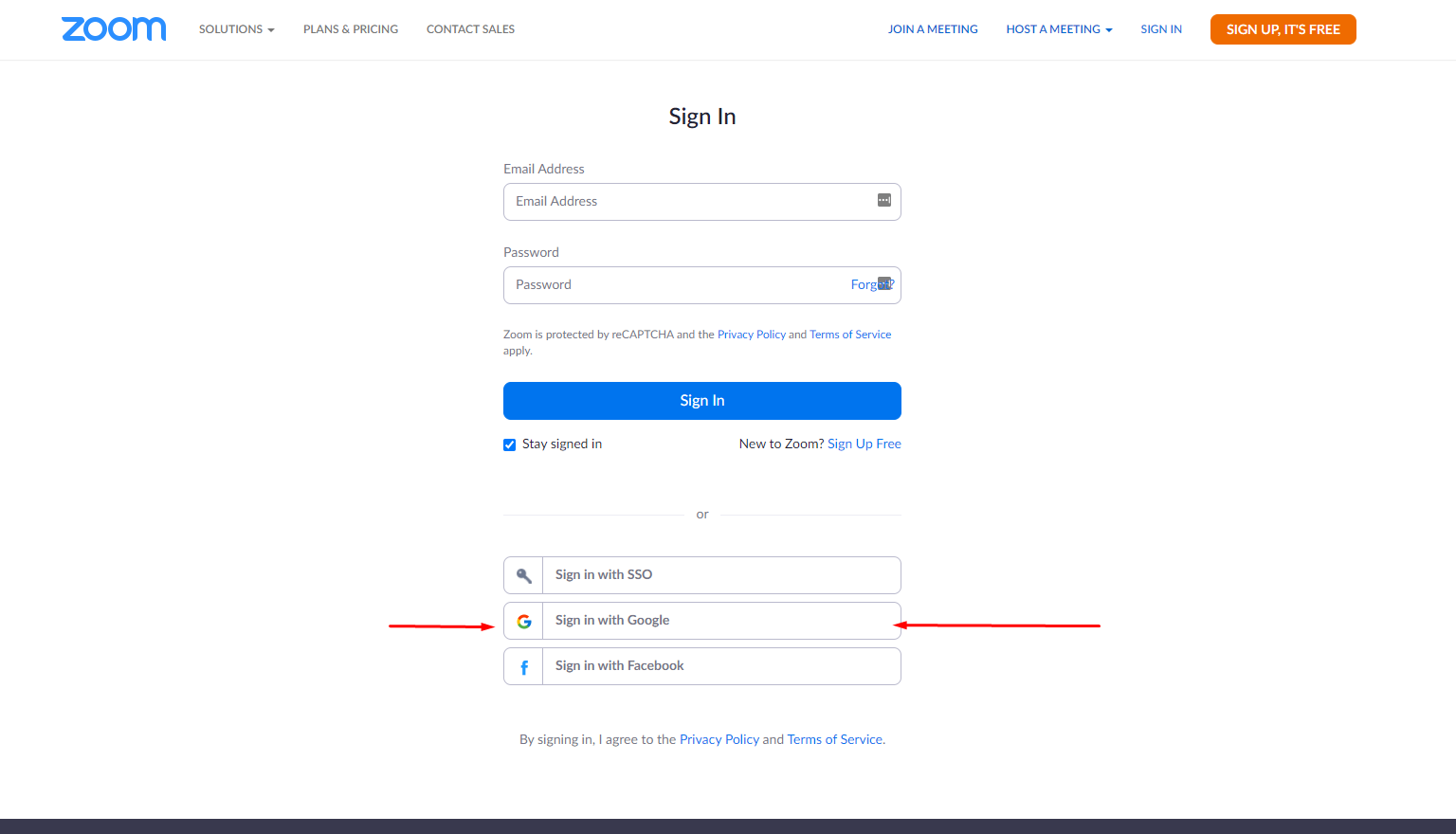
Task: Open the Sign Up Free link
Action: click(864, 444)
